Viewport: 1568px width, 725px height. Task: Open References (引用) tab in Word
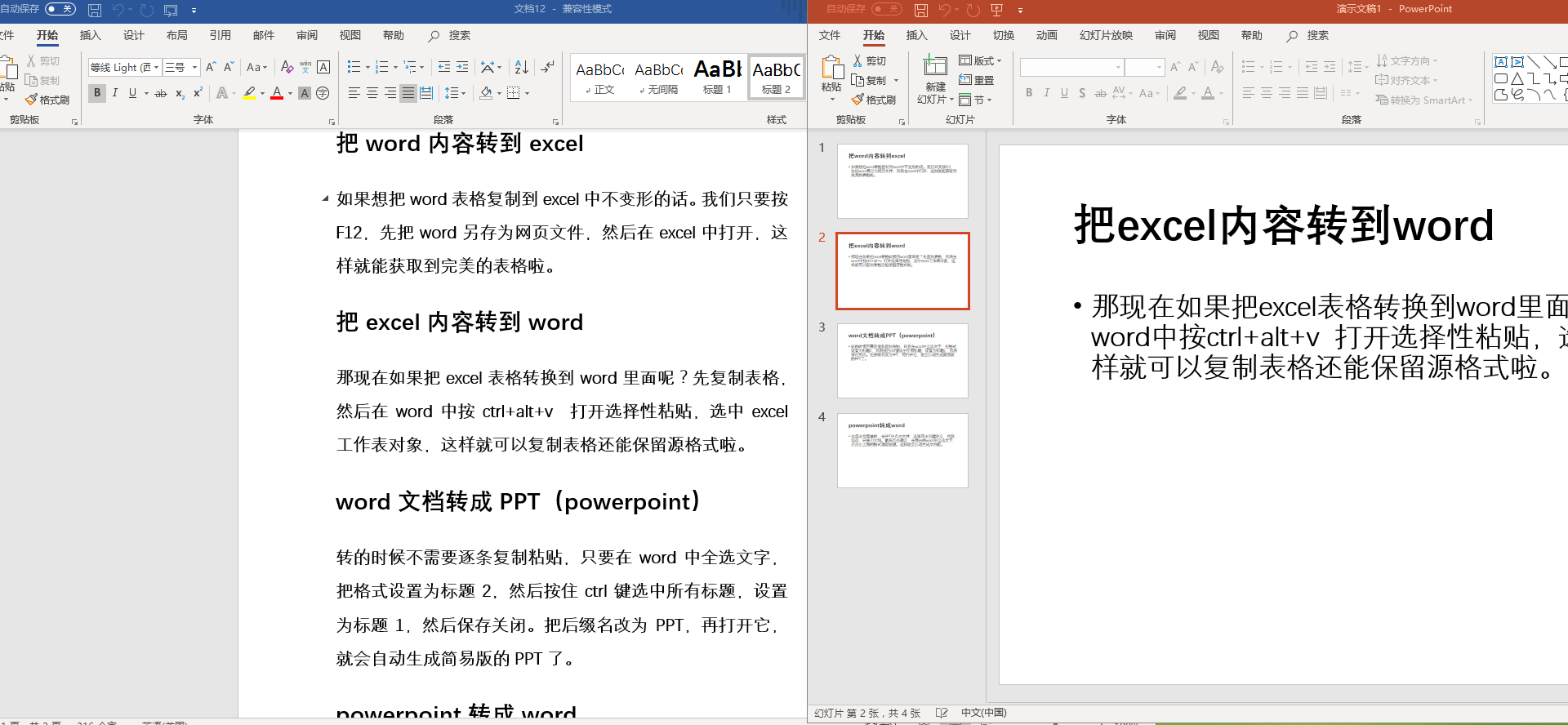[220, 35]
